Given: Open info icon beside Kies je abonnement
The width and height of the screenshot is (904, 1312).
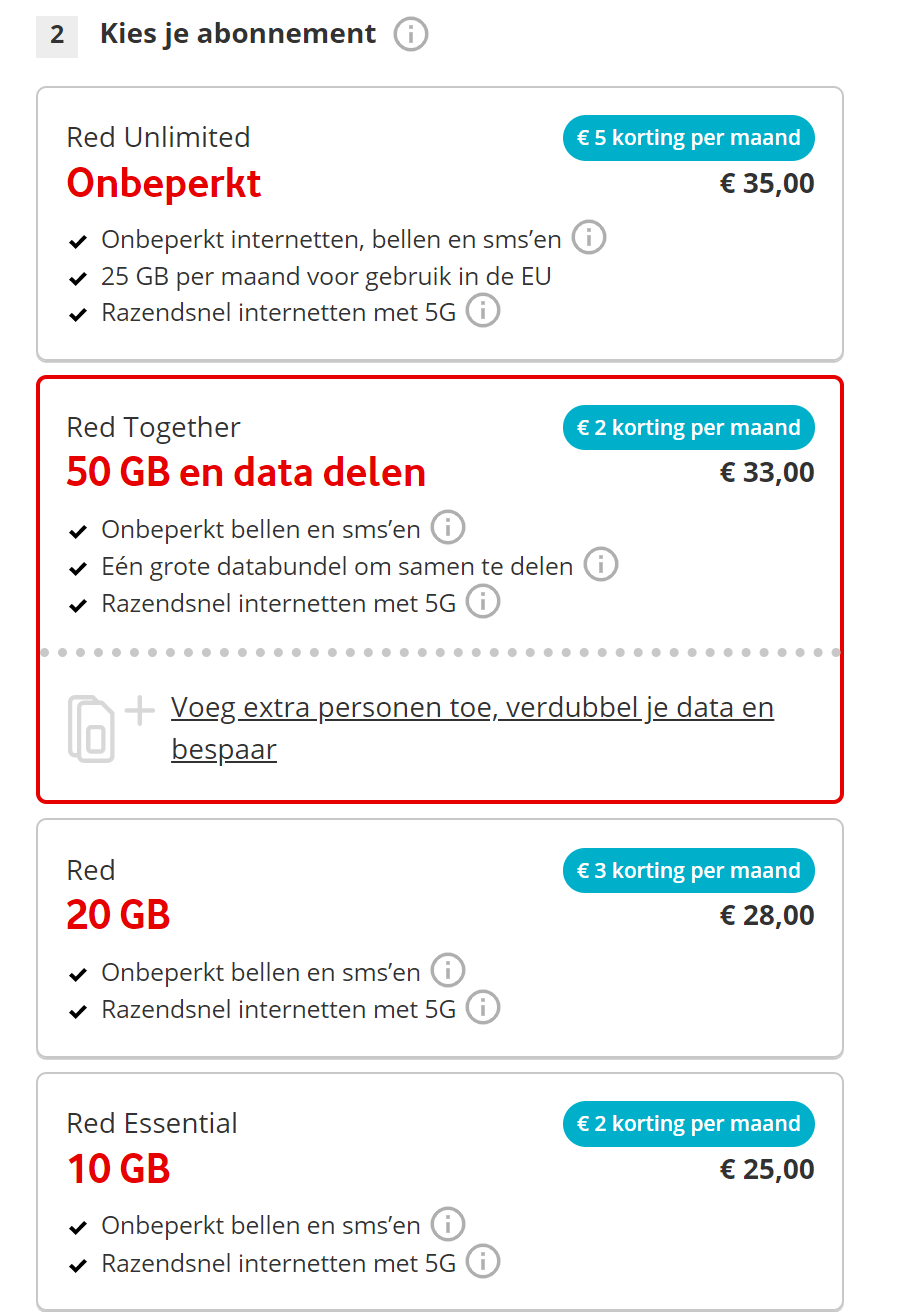Looking at the screenshot, I should (410, 35).
